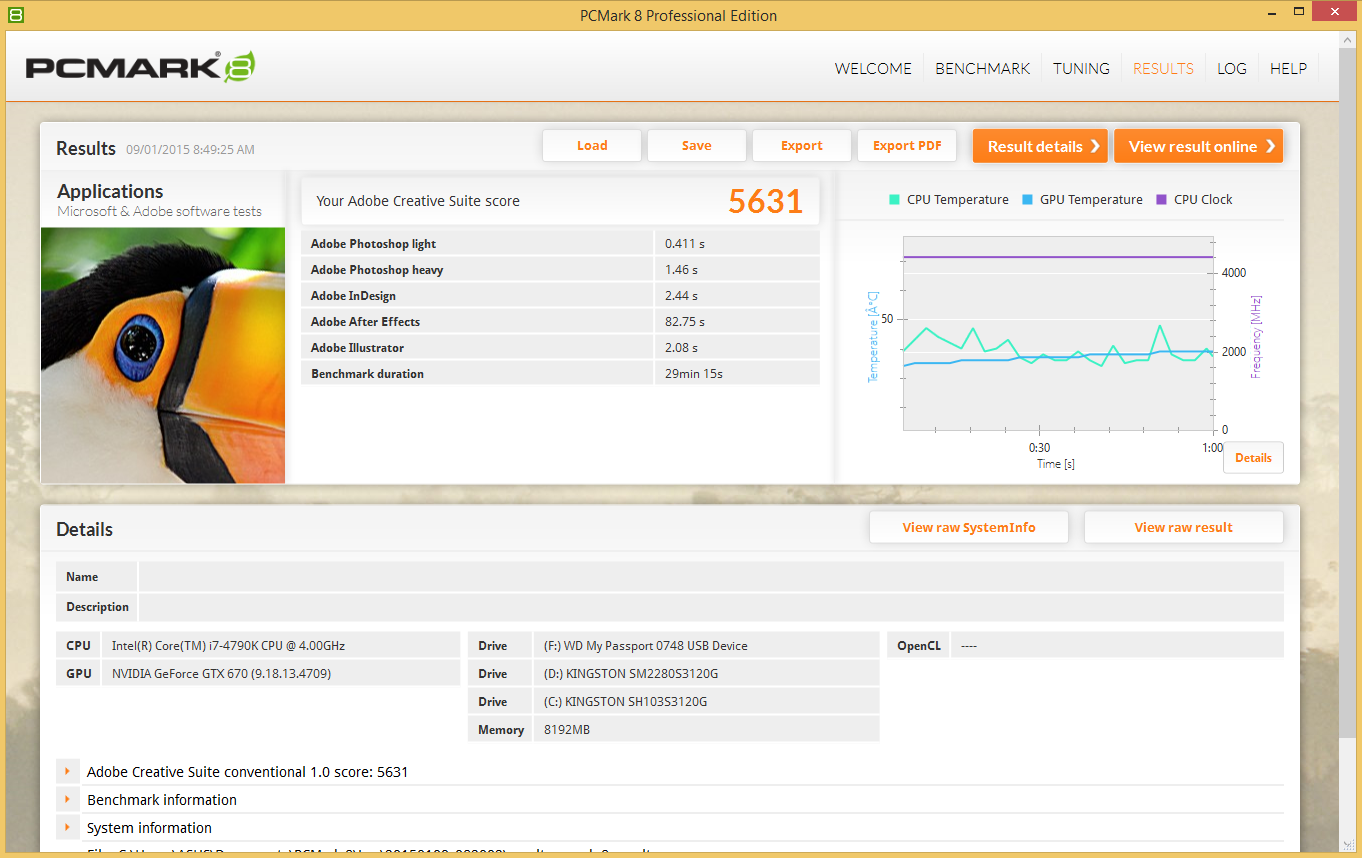This screenshot has height=858, width=1362.
Task: Toggle the CPU Clock legend swatch
Action: click(1161, 200)
